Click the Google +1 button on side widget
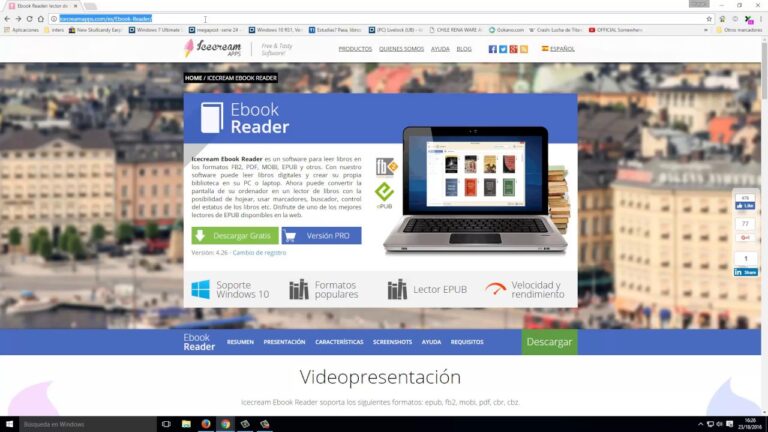This screenshot has width=768, height=432. click(x=745, y=238)
